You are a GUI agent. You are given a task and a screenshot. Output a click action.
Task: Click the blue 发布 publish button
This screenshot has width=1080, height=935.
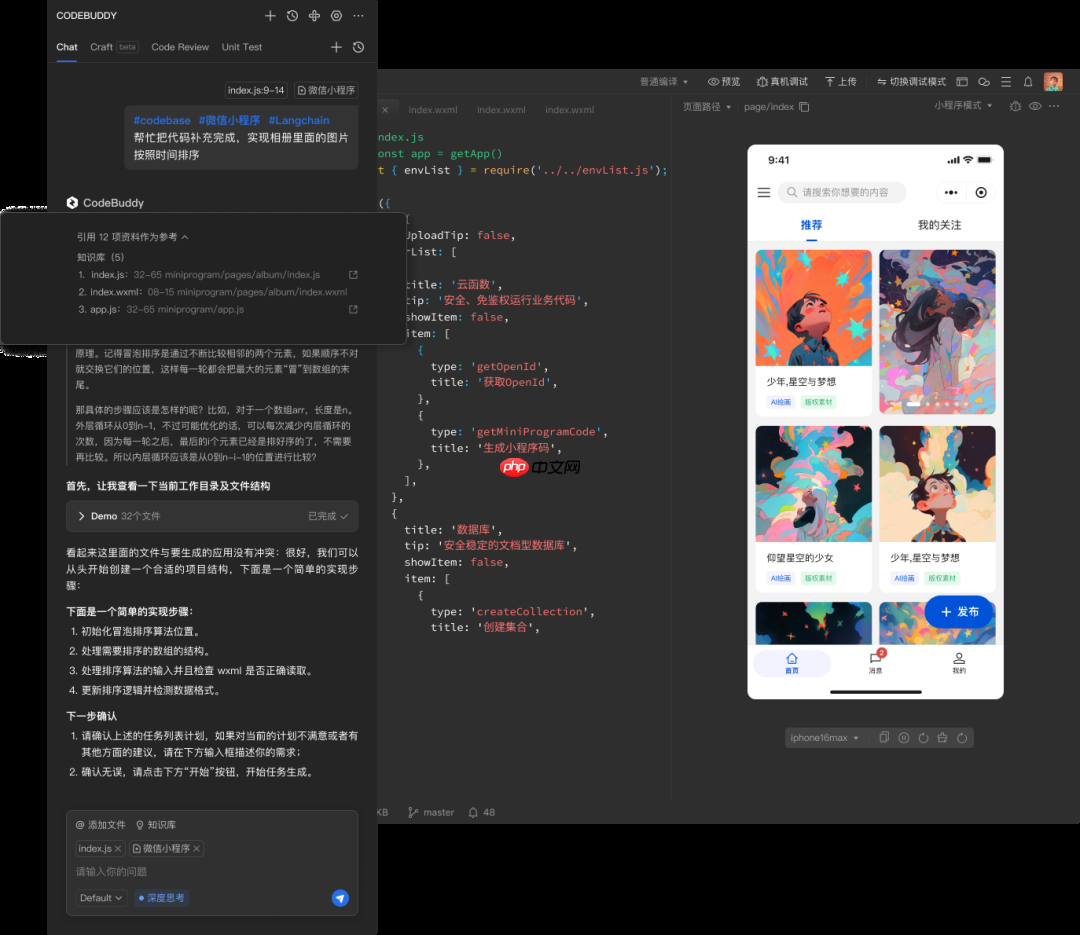pos(958,611)
